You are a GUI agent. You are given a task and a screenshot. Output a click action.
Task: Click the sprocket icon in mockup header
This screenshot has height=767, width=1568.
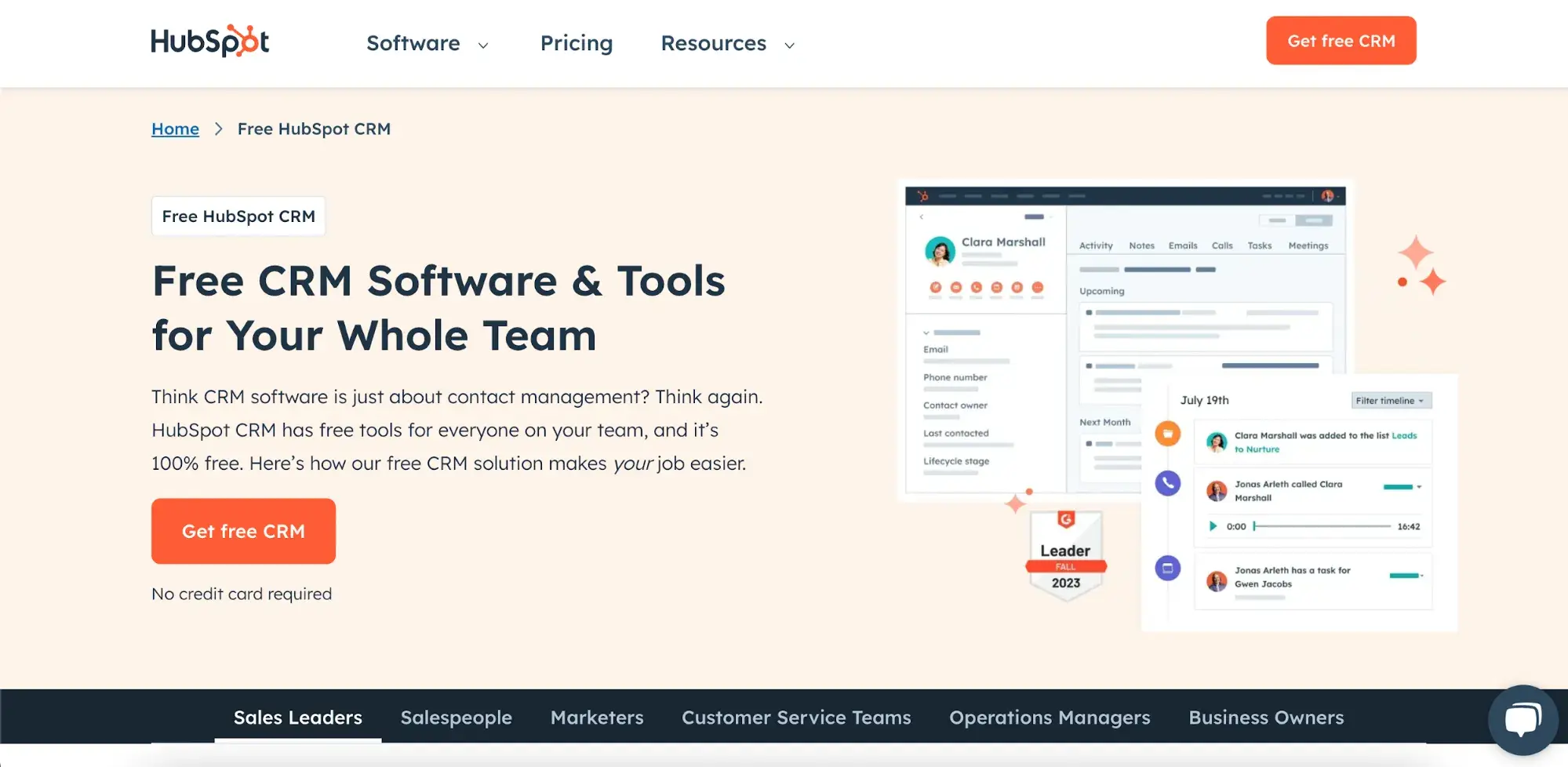point(922,196)
